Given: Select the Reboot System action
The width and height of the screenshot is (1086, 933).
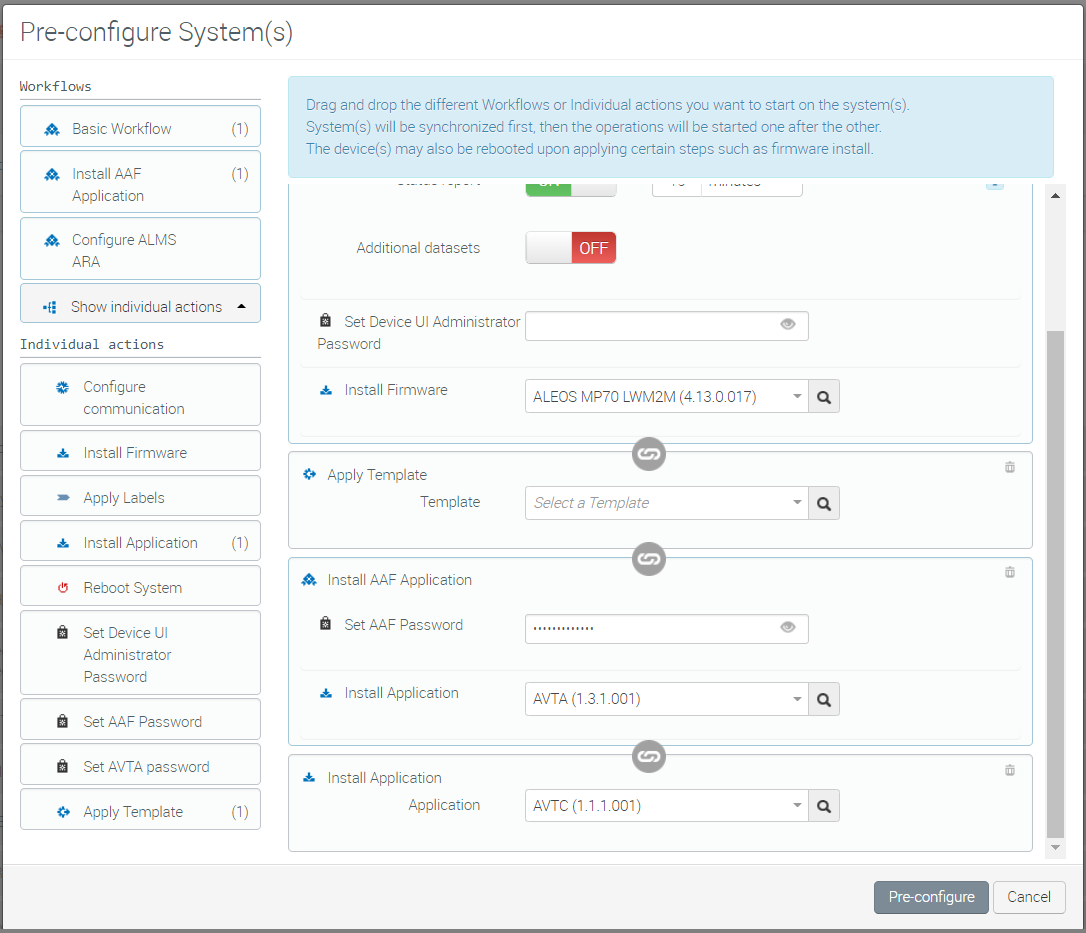Looking at the screenshot, I should [140, 588].
